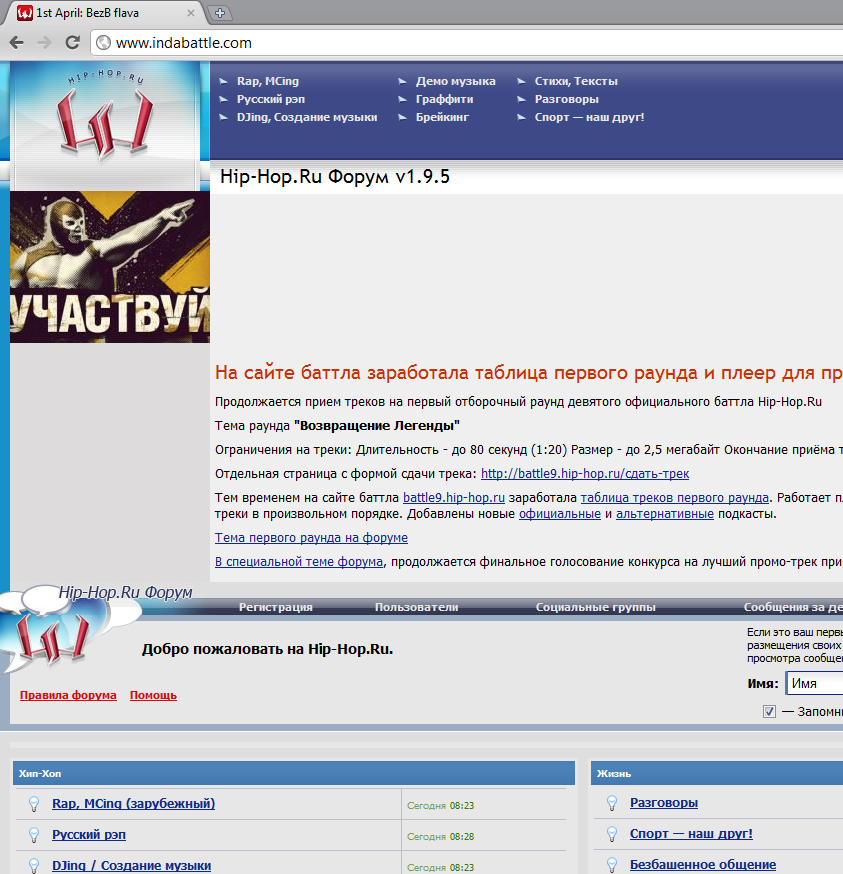This screenshot has width=843, height=874.
Task: Click the lightbulb icon beside Безбашенное общение
Action: 612,865
